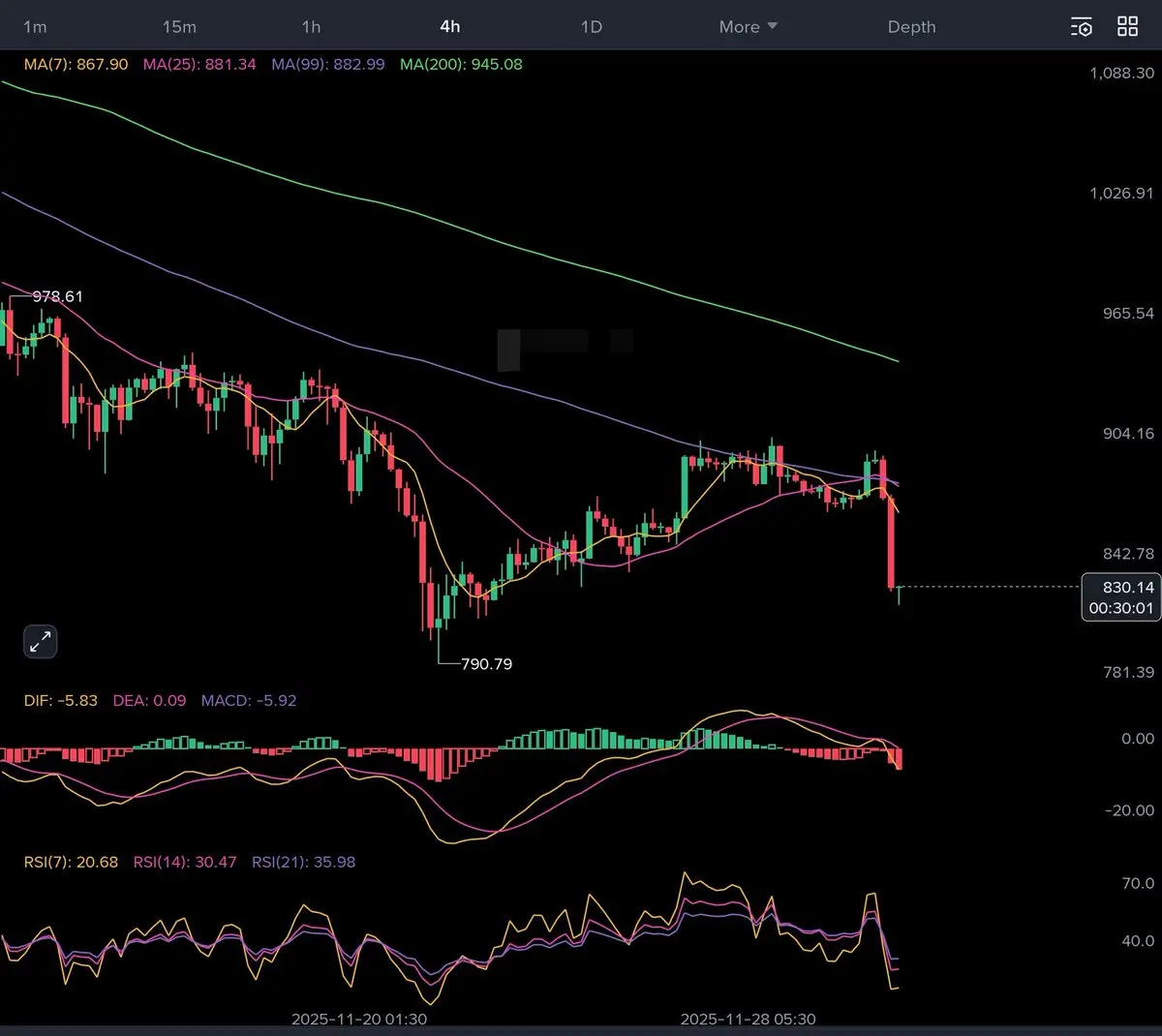
Task: Click the DEA: 0.09 value
Action: click(149, 700)
